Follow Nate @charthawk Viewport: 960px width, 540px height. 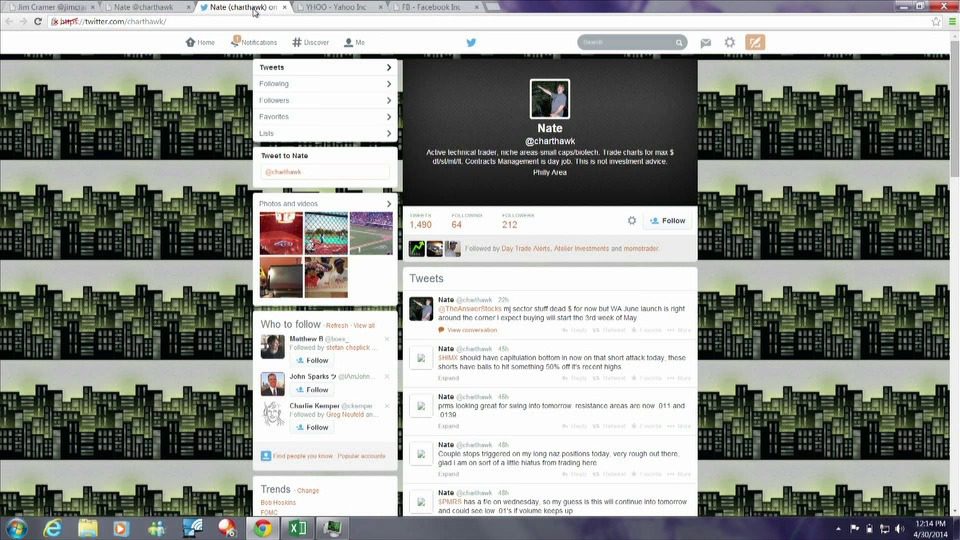pyautogui.click(x=667, y=220)
